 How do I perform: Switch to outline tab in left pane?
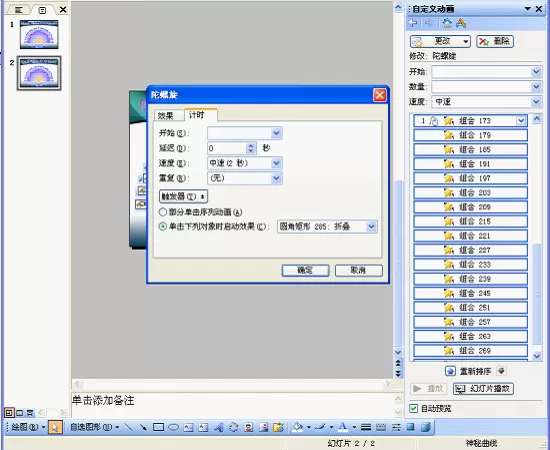[19, 10]
